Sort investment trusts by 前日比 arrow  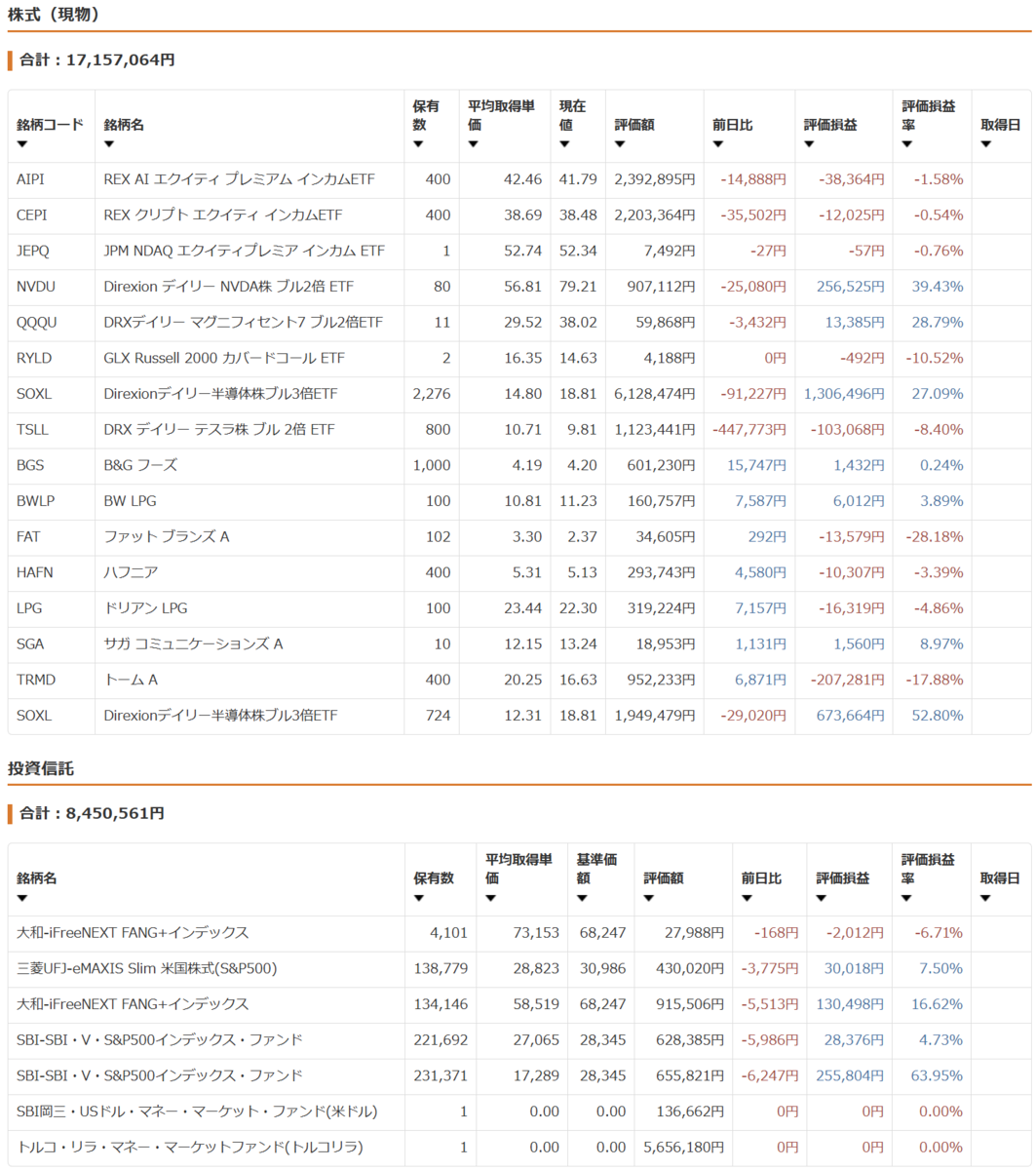pos(747,899)
